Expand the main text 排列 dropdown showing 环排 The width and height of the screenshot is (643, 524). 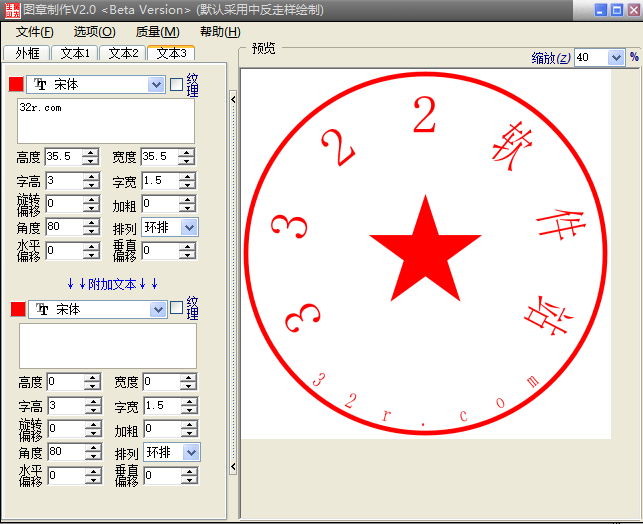coord(190,228)
